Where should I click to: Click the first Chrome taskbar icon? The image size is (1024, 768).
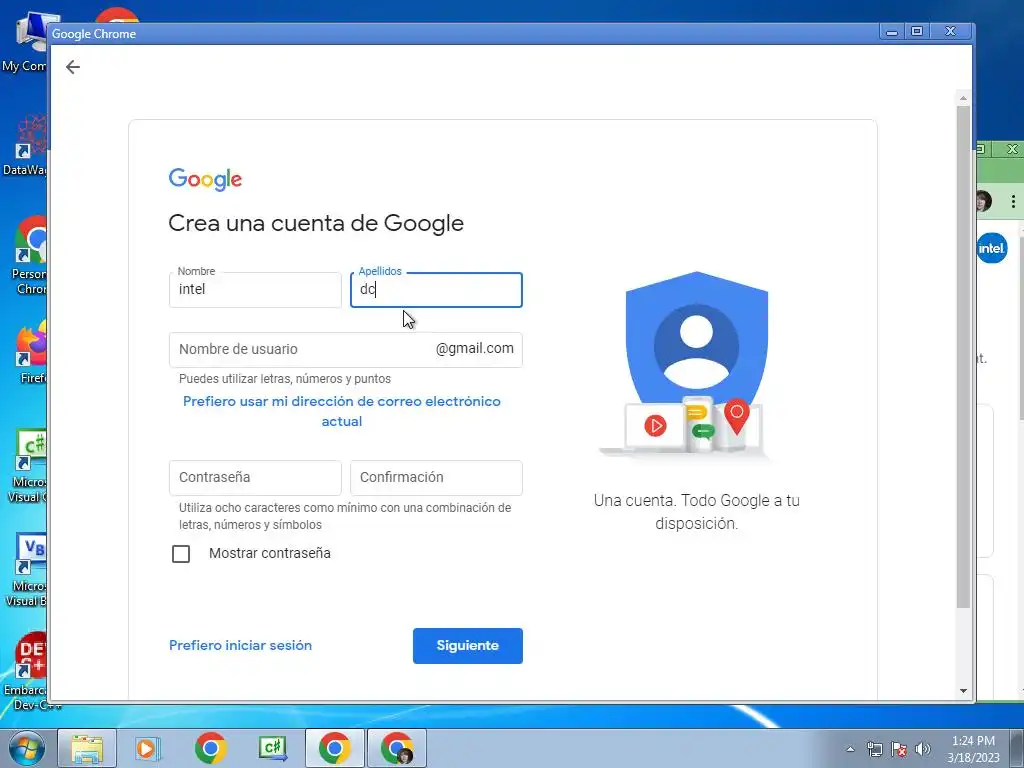tap(210, 748)
